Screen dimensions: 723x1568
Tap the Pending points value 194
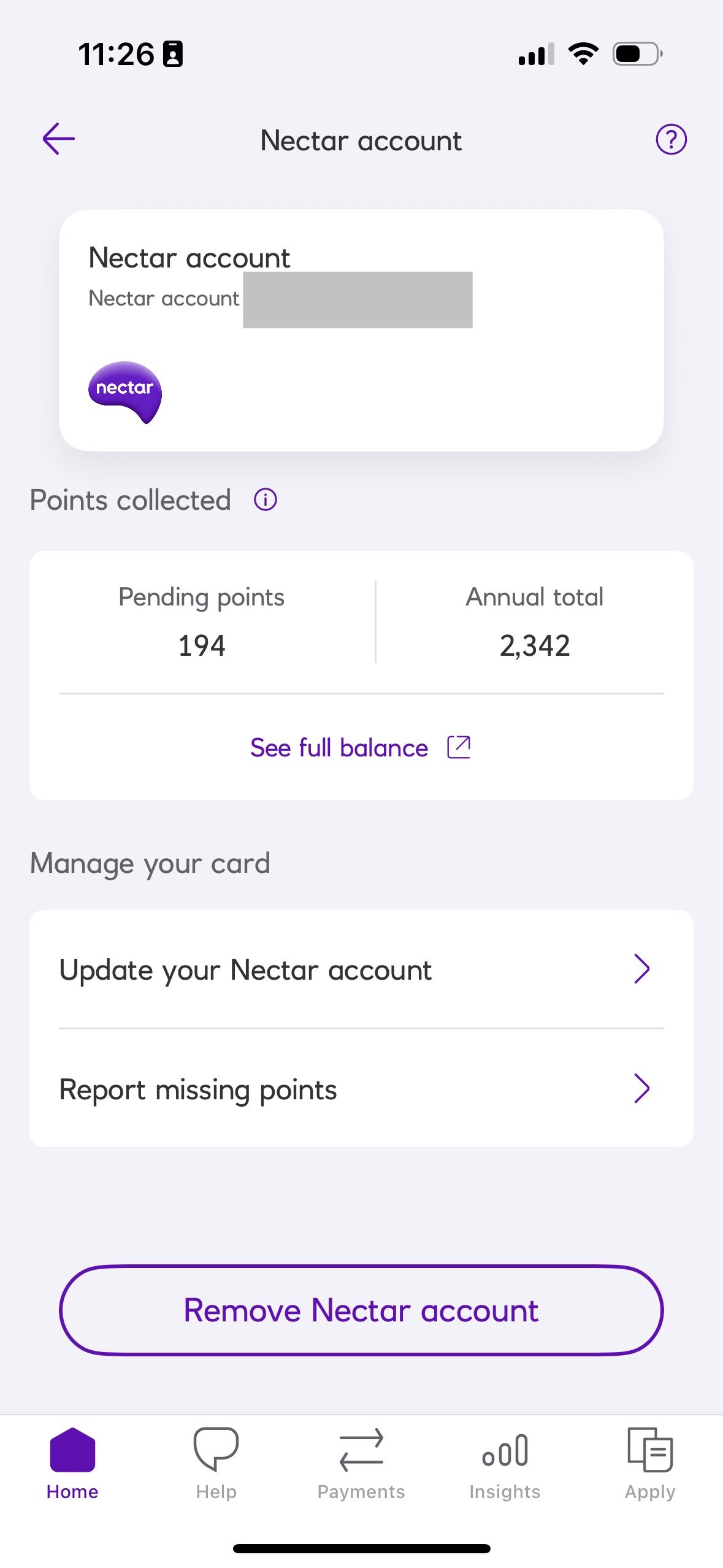pyautogui.click(x=202, y=645)
